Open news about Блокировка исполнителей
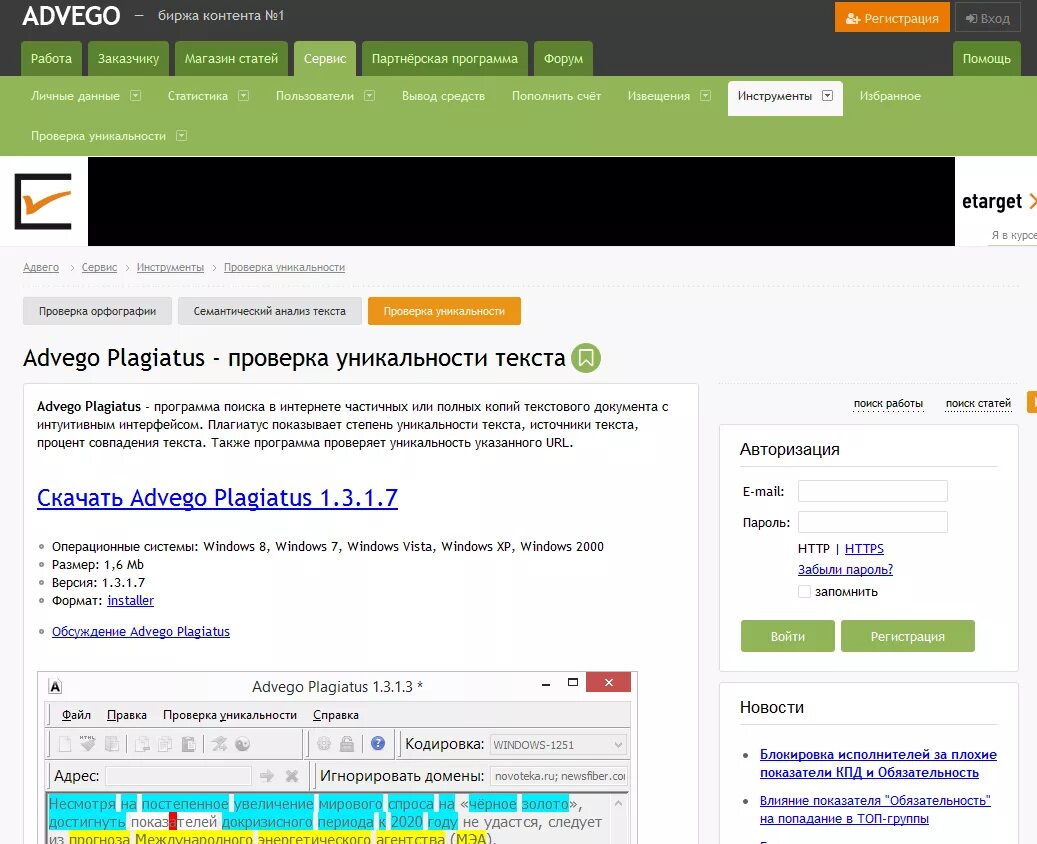1037x844 pixels. coord(878,763)
